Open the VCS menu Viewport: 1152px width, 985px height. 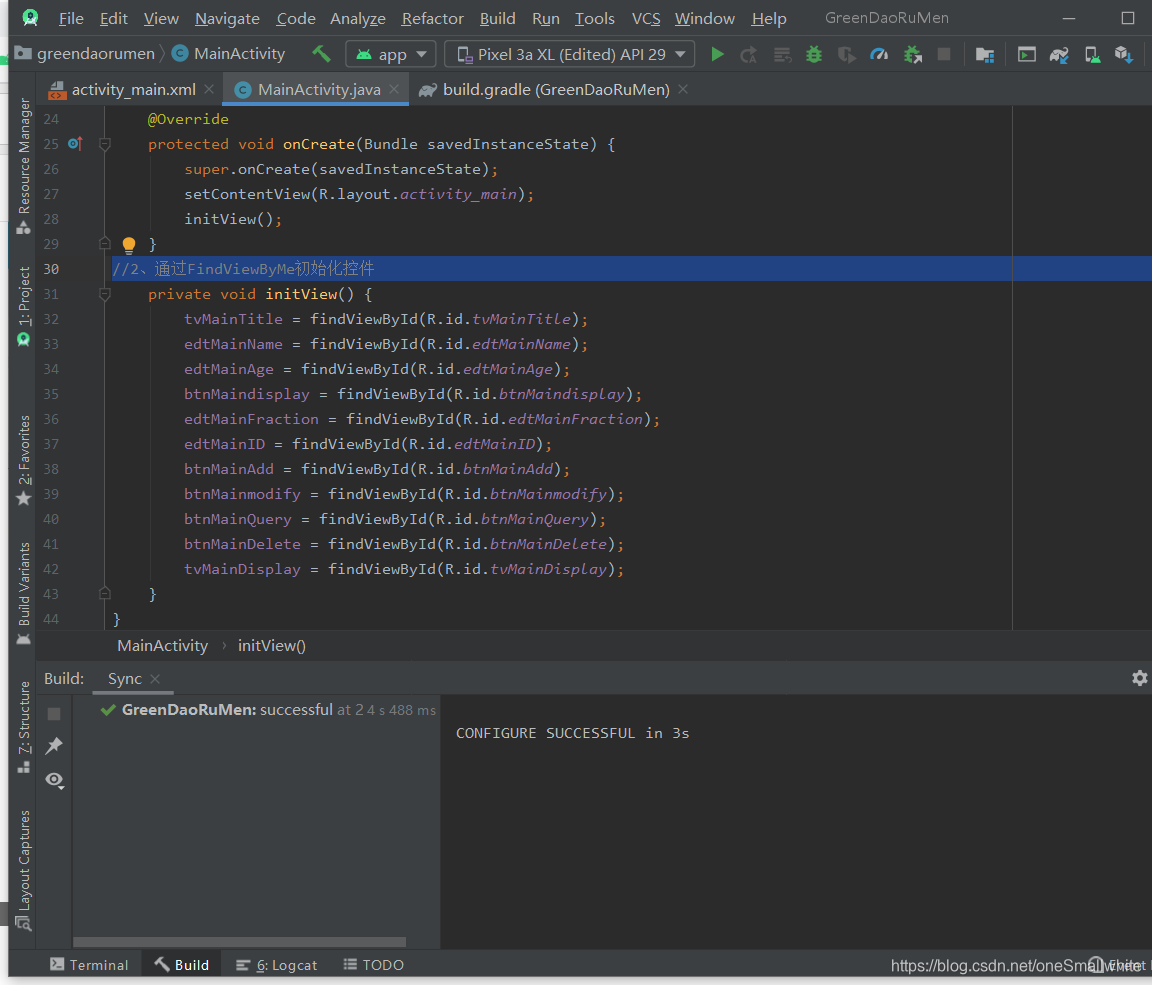click(x=646, y=18)
